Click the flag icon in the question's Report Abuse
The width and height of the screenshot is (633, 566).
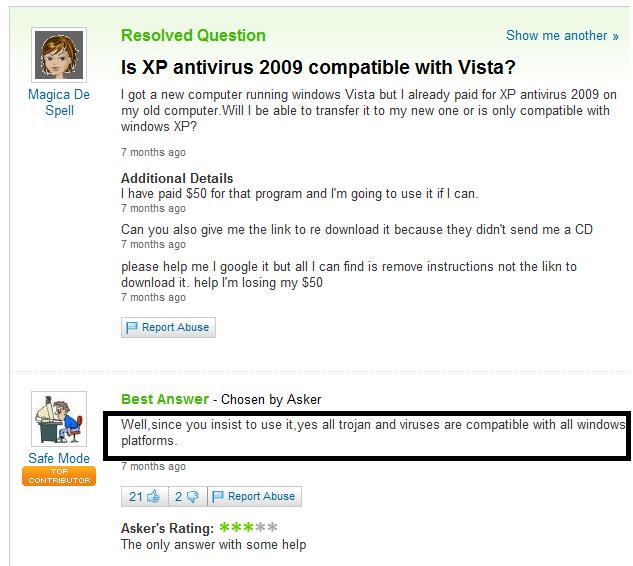pos(131,327)
